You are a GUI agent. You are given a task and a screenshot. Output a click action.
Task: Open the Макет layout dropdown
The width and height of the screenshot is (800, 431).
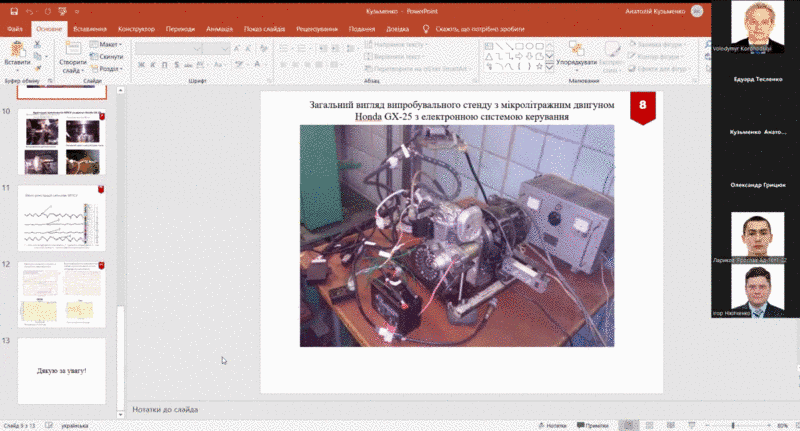pos(107,44)
